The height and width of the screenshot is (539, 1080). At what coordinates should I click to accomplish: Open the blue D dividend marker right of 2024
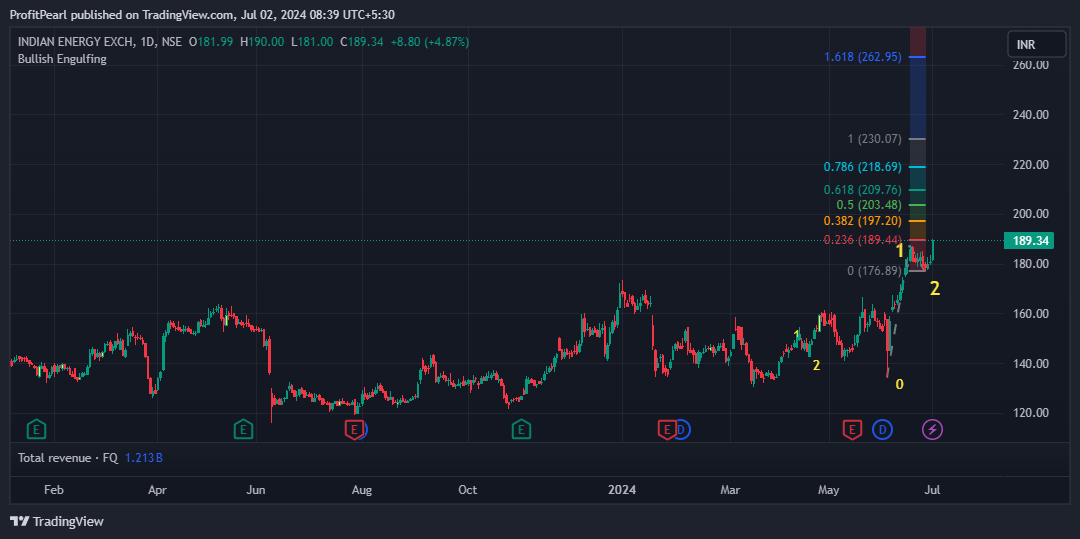[682, 430]
